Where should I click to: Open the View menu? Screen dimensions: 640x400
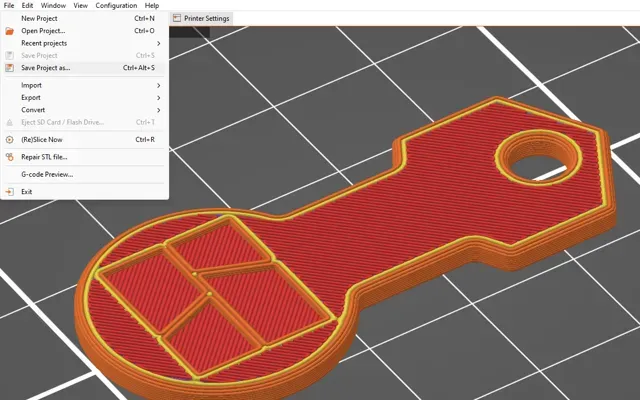tap(80, 5)
